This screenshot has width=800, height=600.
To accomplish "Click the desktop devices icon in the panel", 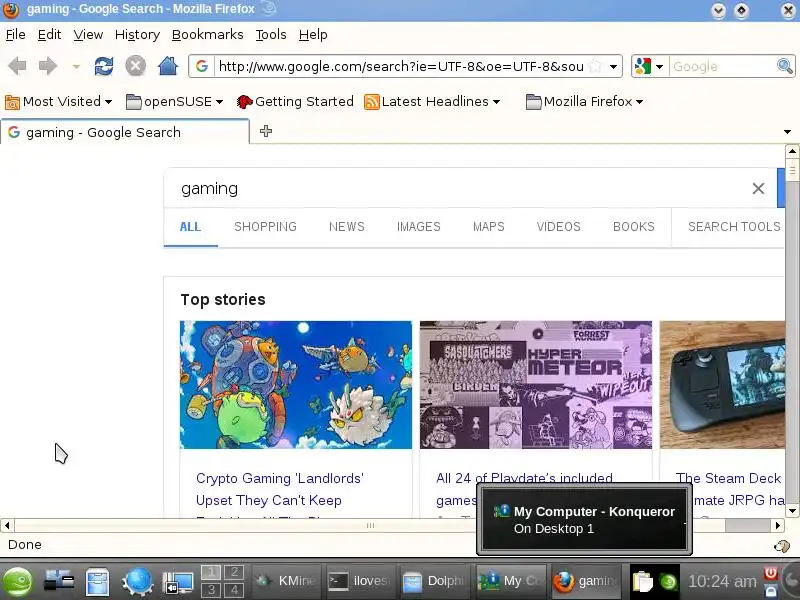I will [59, 582].
